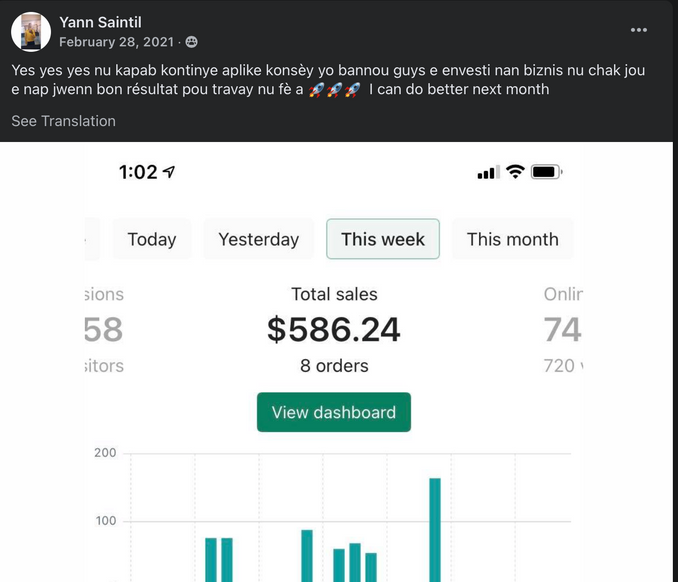
Task: Click the rocket emojis in the post
Action: (x=333, y=90)
